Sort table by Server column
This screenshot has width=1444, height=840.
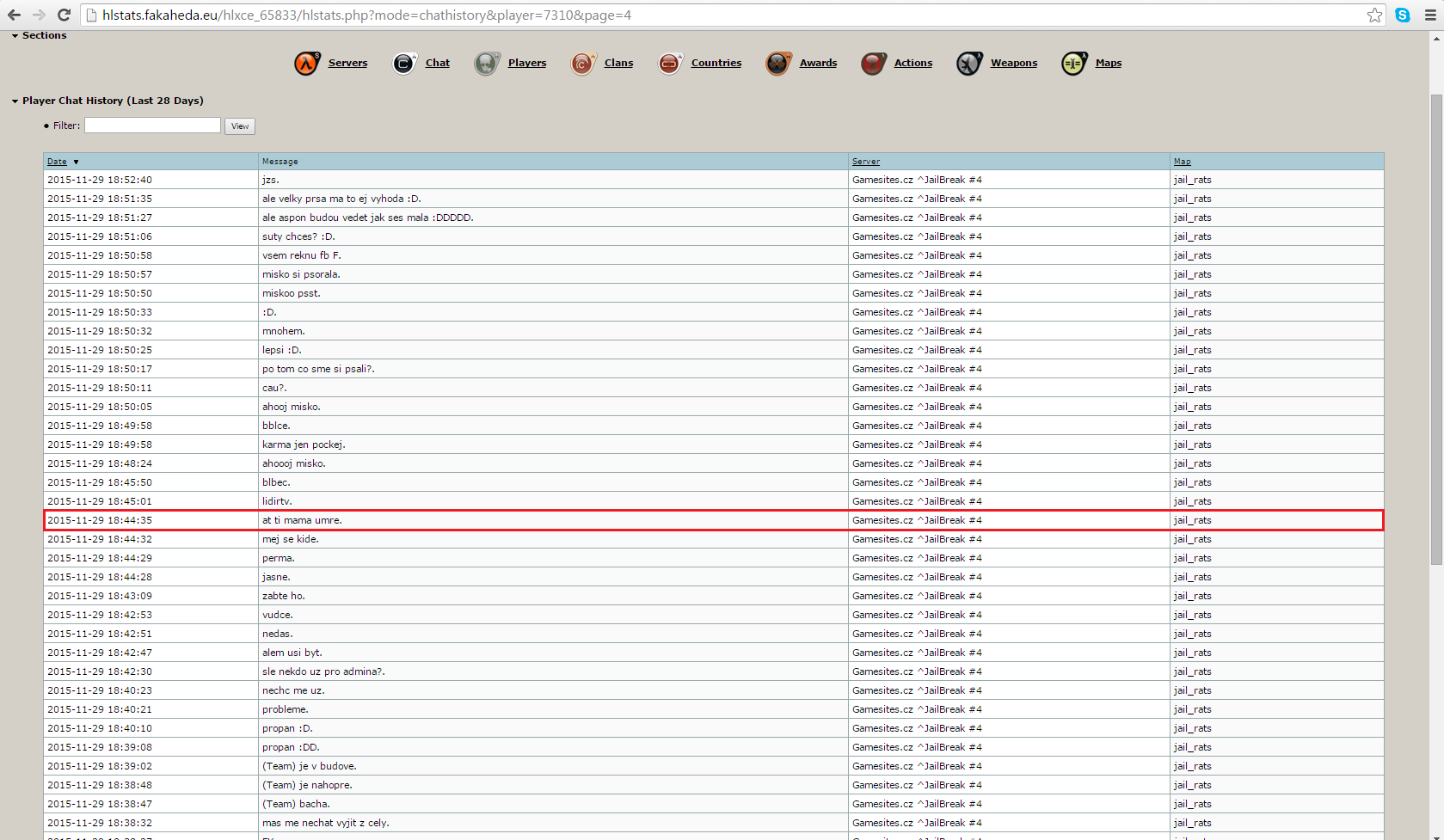tap(866, 162)
